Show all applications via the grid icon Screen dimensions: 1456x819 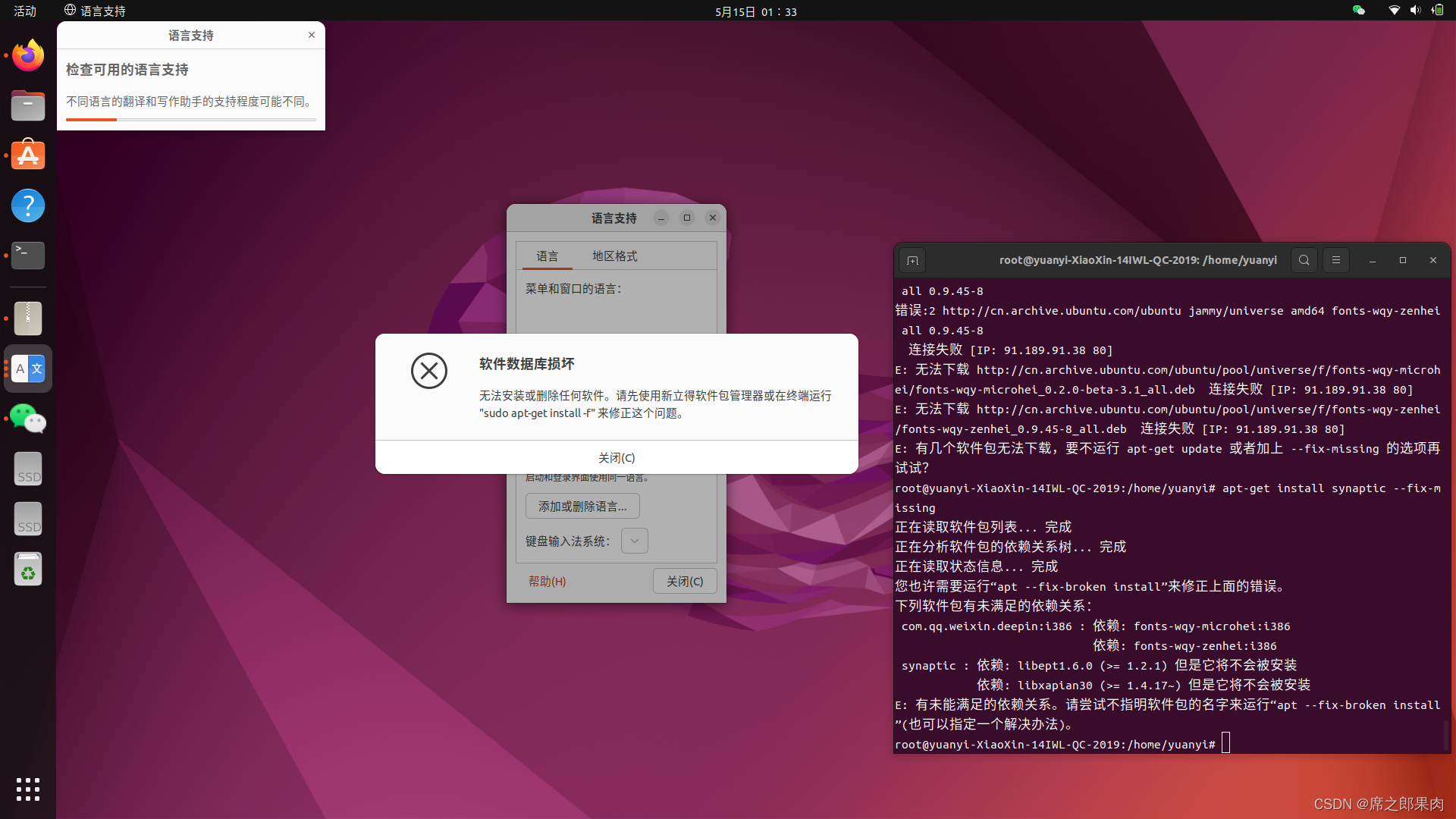point(28,789)
